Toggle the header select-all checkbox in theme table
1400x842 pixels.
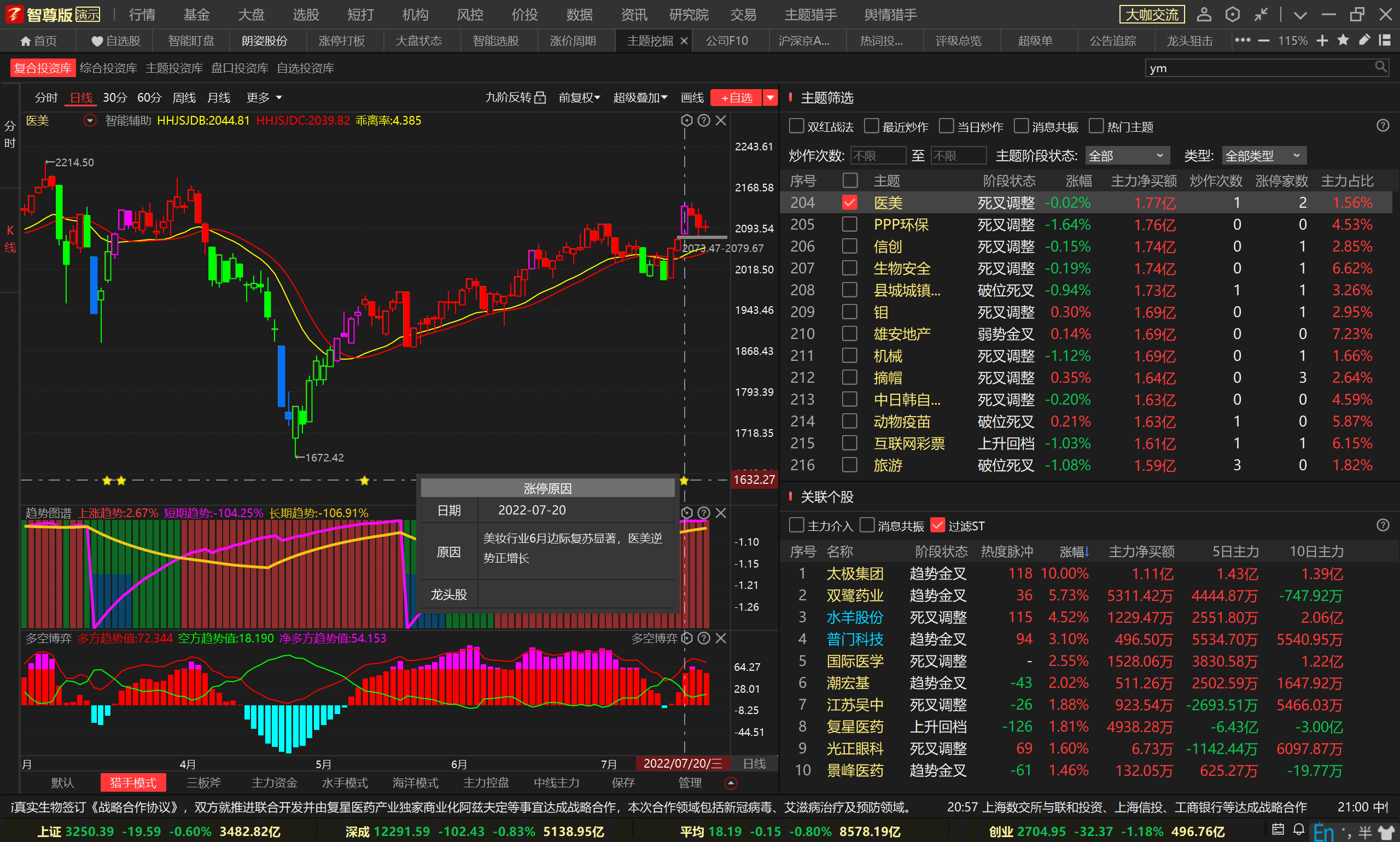pos(850,180)
